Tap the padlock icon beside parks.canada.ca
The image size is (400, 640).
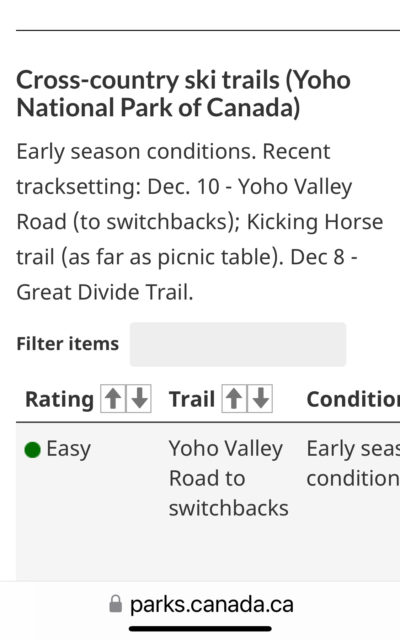116,604
